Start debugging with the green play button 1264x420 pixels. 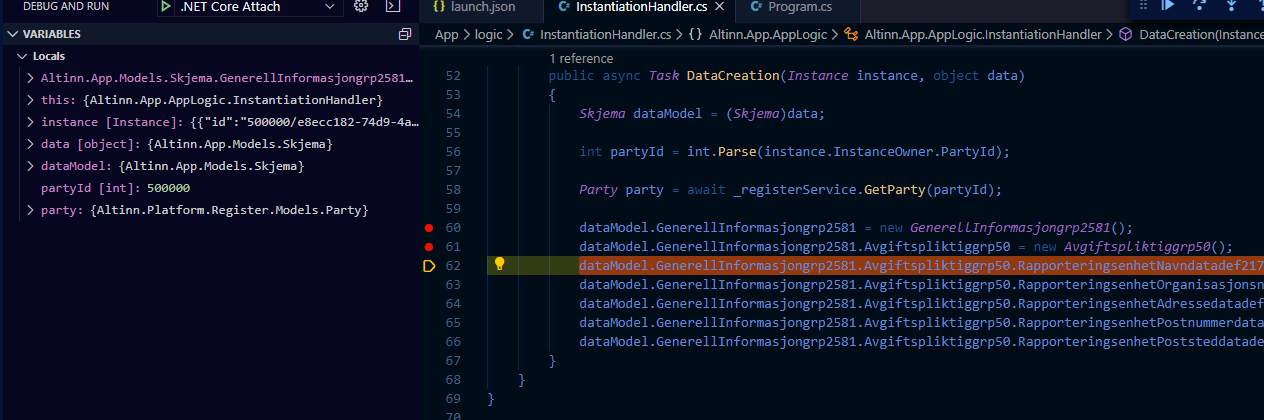(x=166, y=7)
